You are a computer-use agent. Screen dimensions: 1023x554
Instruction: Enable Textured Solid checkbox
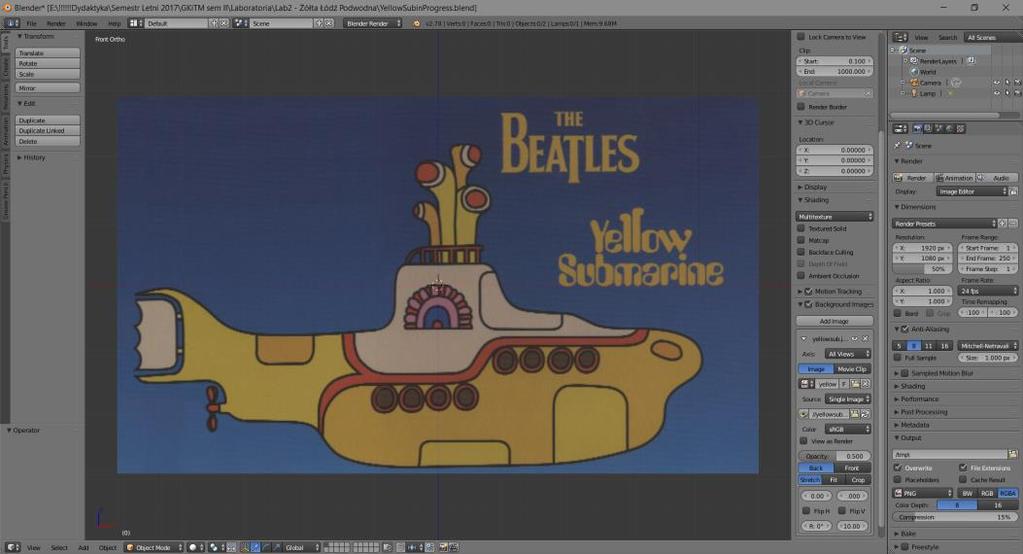(801, 228)
